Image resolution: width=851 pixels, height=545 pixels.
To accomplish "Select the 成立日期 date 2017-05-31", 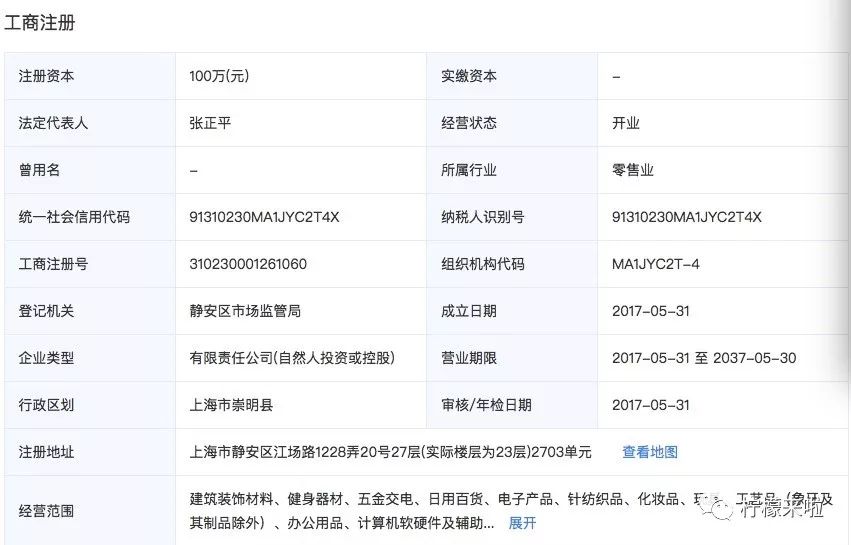I will 651,311.
